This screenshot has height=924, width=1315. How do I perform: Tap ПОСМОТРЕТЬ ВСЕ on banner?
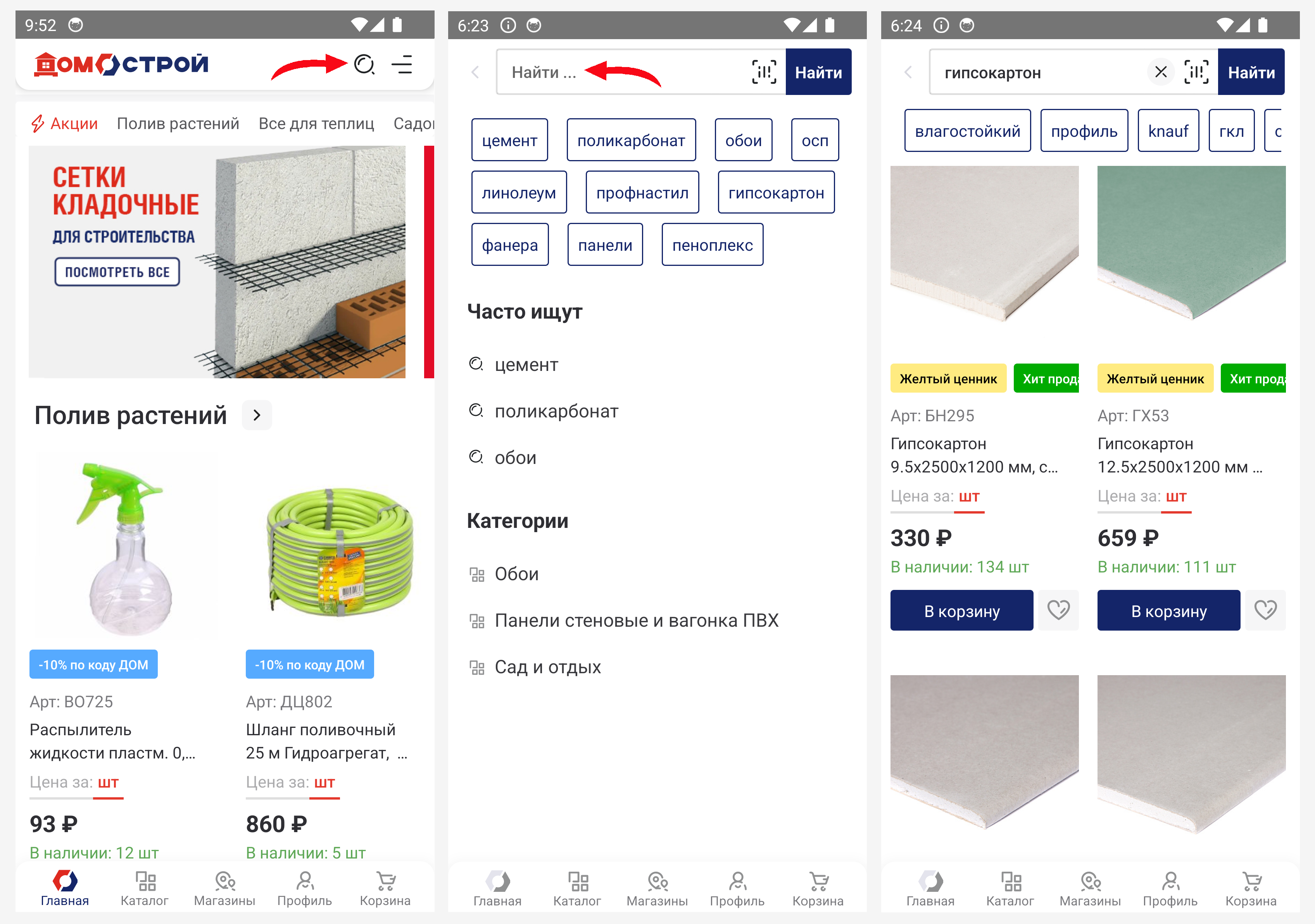(117, 272)
